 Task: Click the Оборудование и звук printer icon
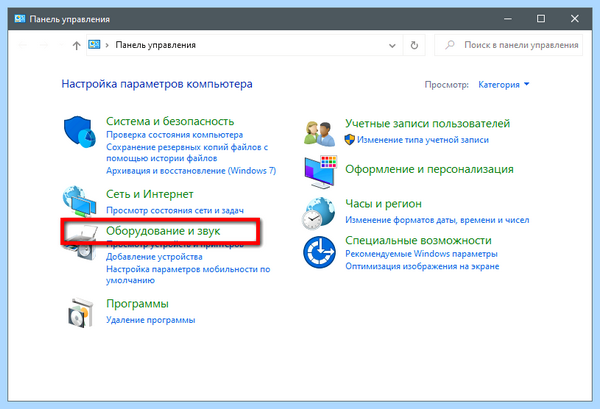coord(80,243)
